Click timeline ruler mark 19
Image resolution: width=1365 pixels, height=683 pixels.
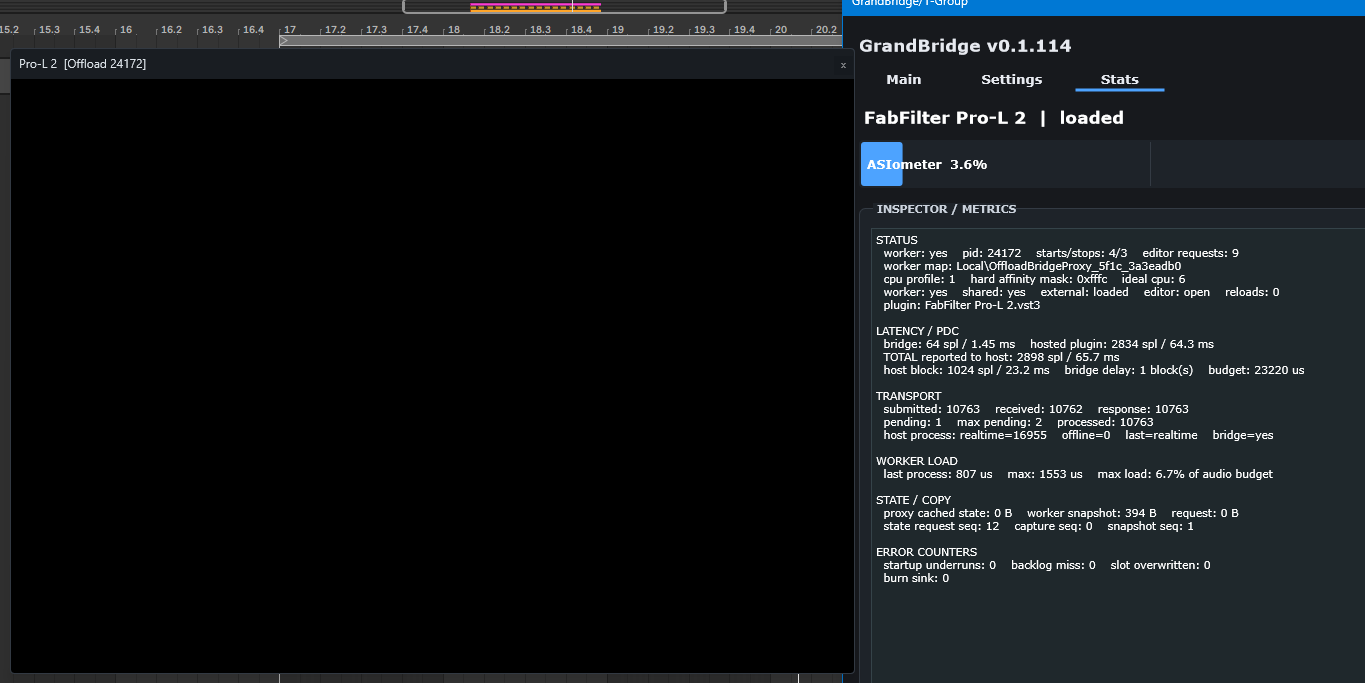(618, 30)
